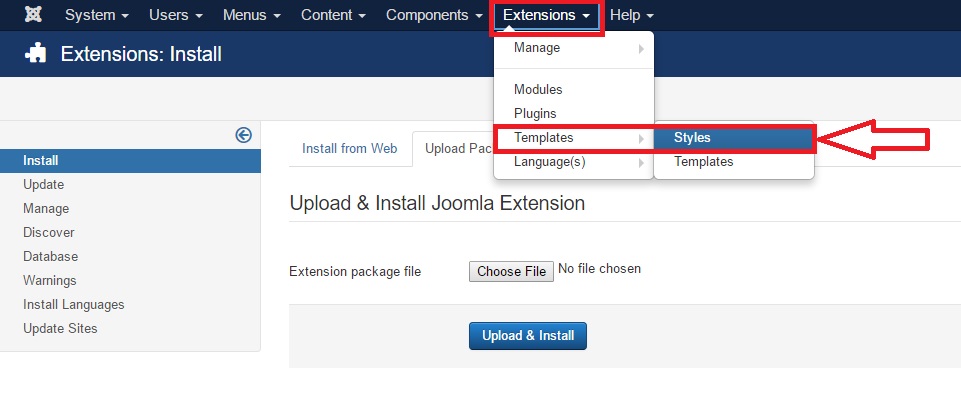Click the Upload & Install button

coord(528,336)
